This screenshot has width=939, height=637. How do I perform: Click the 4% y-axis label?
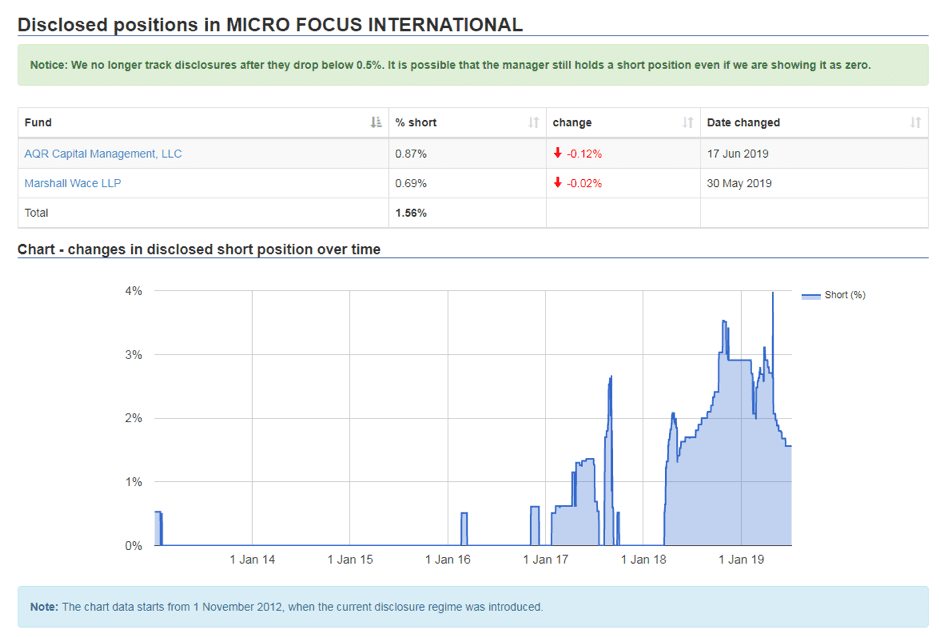pos(134,291)
